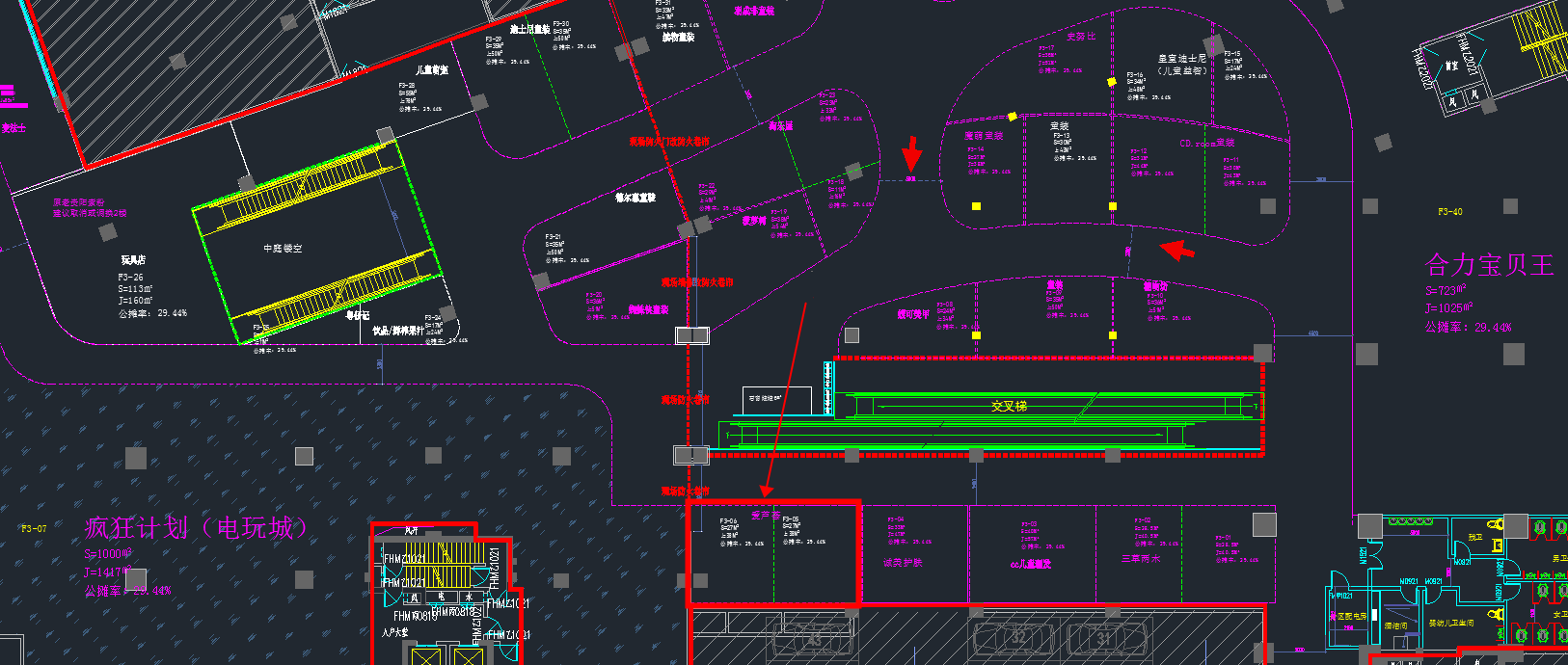Screen dimensions: 1568x665
Task: Select the 诚美护肤 shop name
Action: pos(903,563)
